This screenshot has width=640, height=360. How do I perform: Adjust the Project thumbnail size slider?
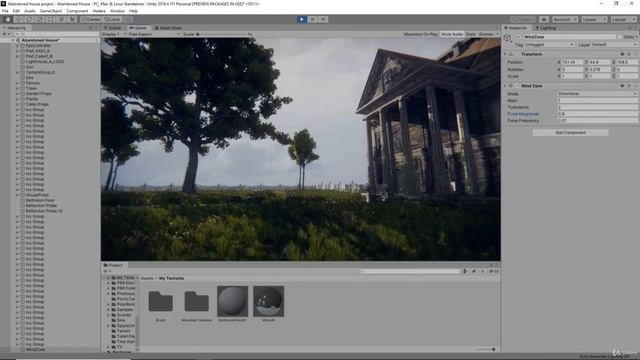coord(487,349)
